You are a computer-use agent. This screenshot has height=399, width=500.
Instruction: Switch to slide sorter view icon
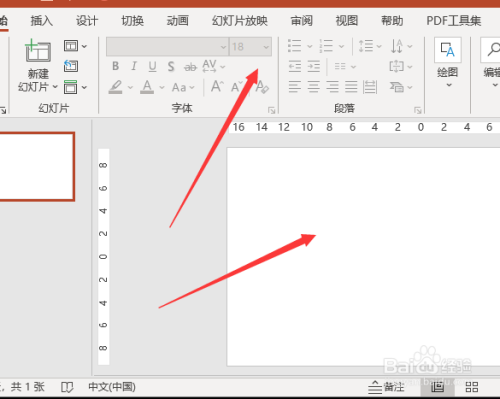pos(472,387)
